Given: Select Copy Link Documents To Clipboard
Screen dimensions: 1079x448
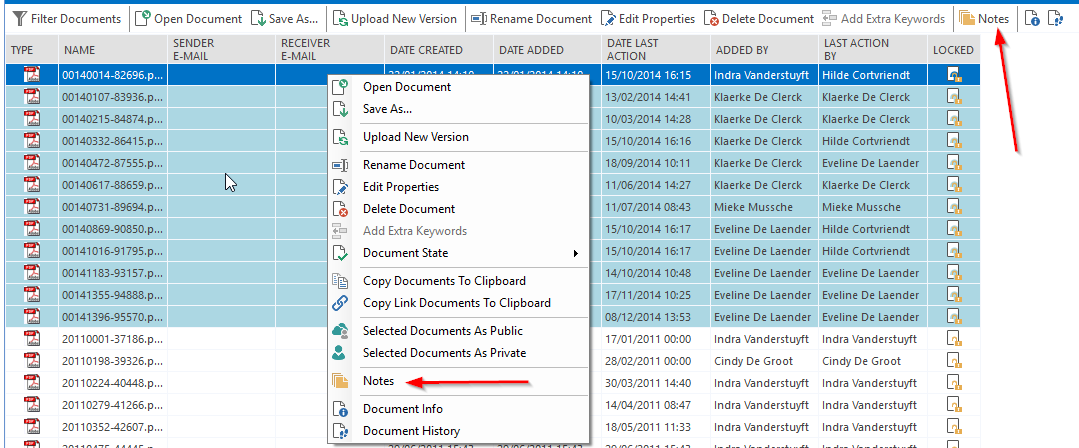Looking at the screenshot, I should point(457,303).
